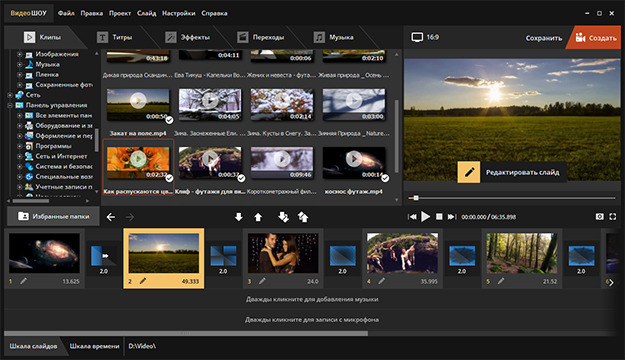Viewport: 625px width, 360px height.
Task: Open the Файл menu
Action: [66, 13]
